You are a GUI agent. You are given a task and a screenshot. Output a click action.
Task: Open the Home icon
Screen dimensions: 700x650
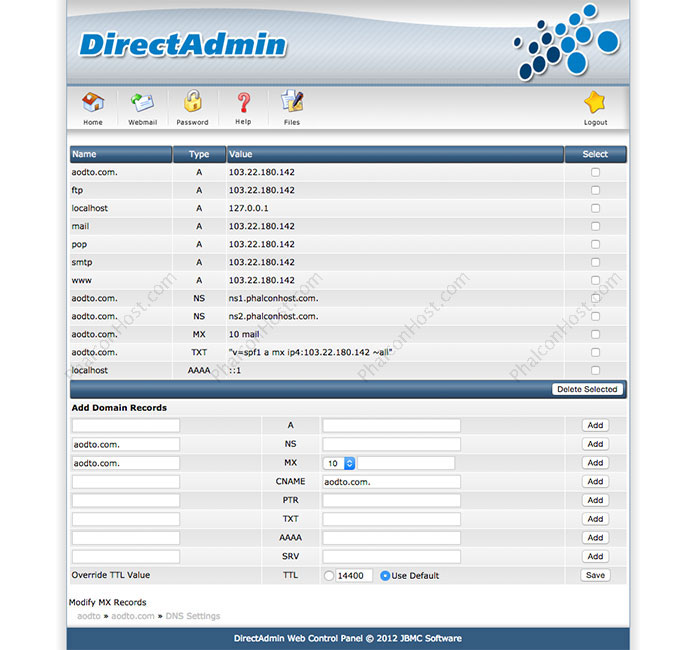[93, 103]
